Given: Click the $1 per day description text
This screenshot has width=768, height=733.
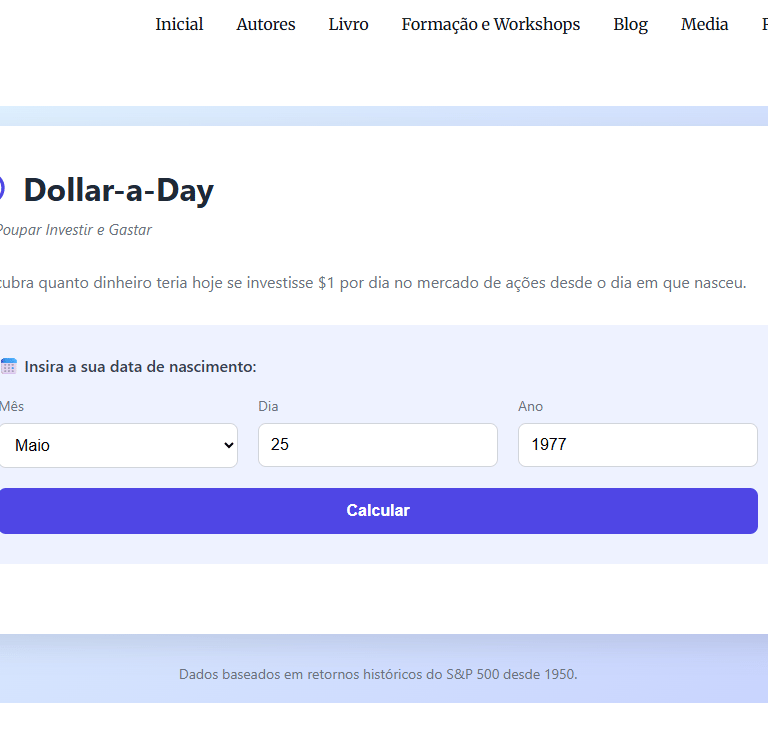Looking at the screenshot, I should point(374,283).
